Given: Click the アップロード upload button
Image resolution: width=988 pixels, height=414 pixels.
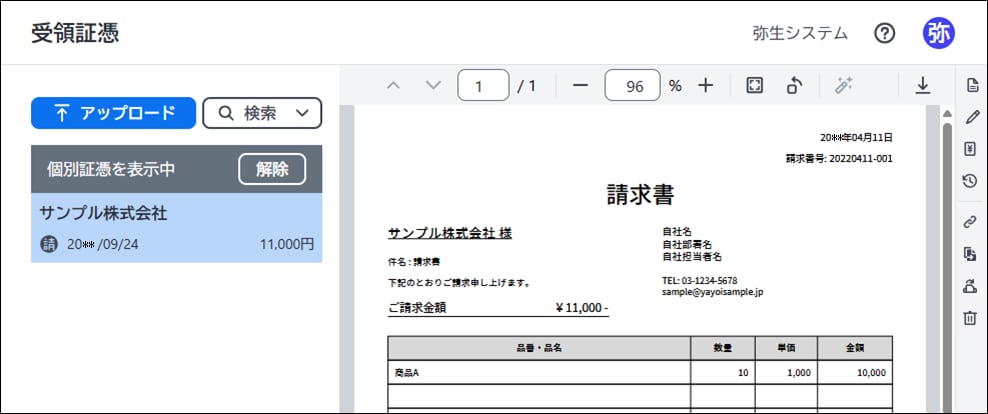Looking at the screenshot, I should [x=113, y=113].
